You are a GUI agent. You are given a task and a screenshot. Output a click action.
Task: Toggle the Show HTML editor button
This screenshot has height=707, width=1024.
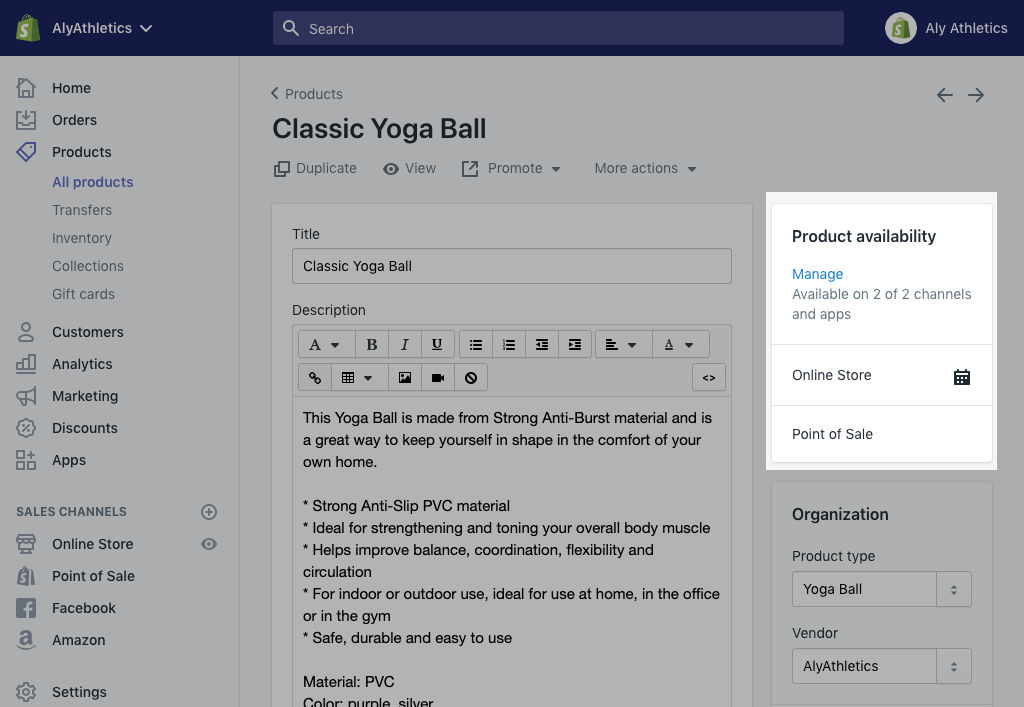click(708, 378)
